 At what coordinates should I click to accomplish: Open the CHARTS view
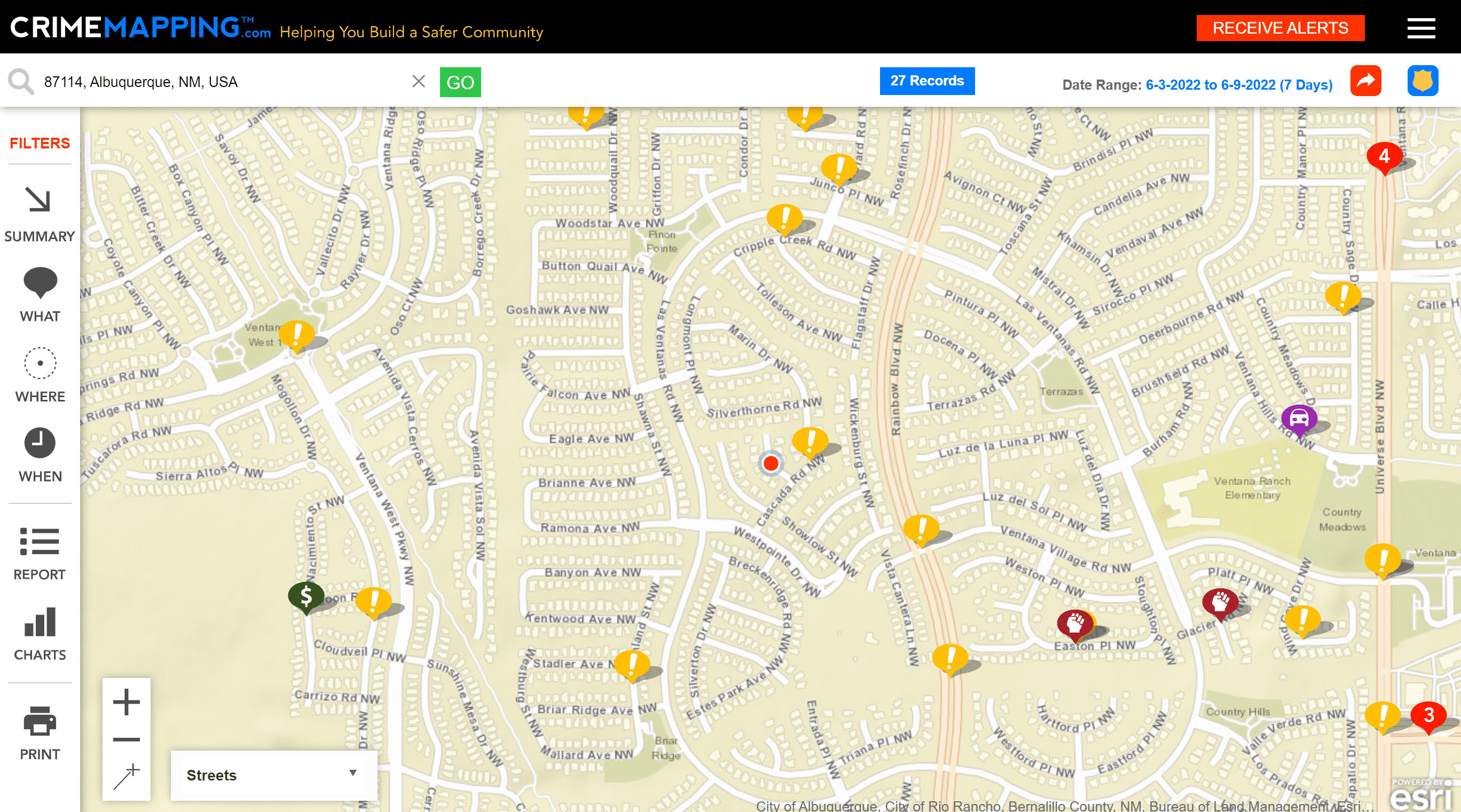[x=40, y=634]
